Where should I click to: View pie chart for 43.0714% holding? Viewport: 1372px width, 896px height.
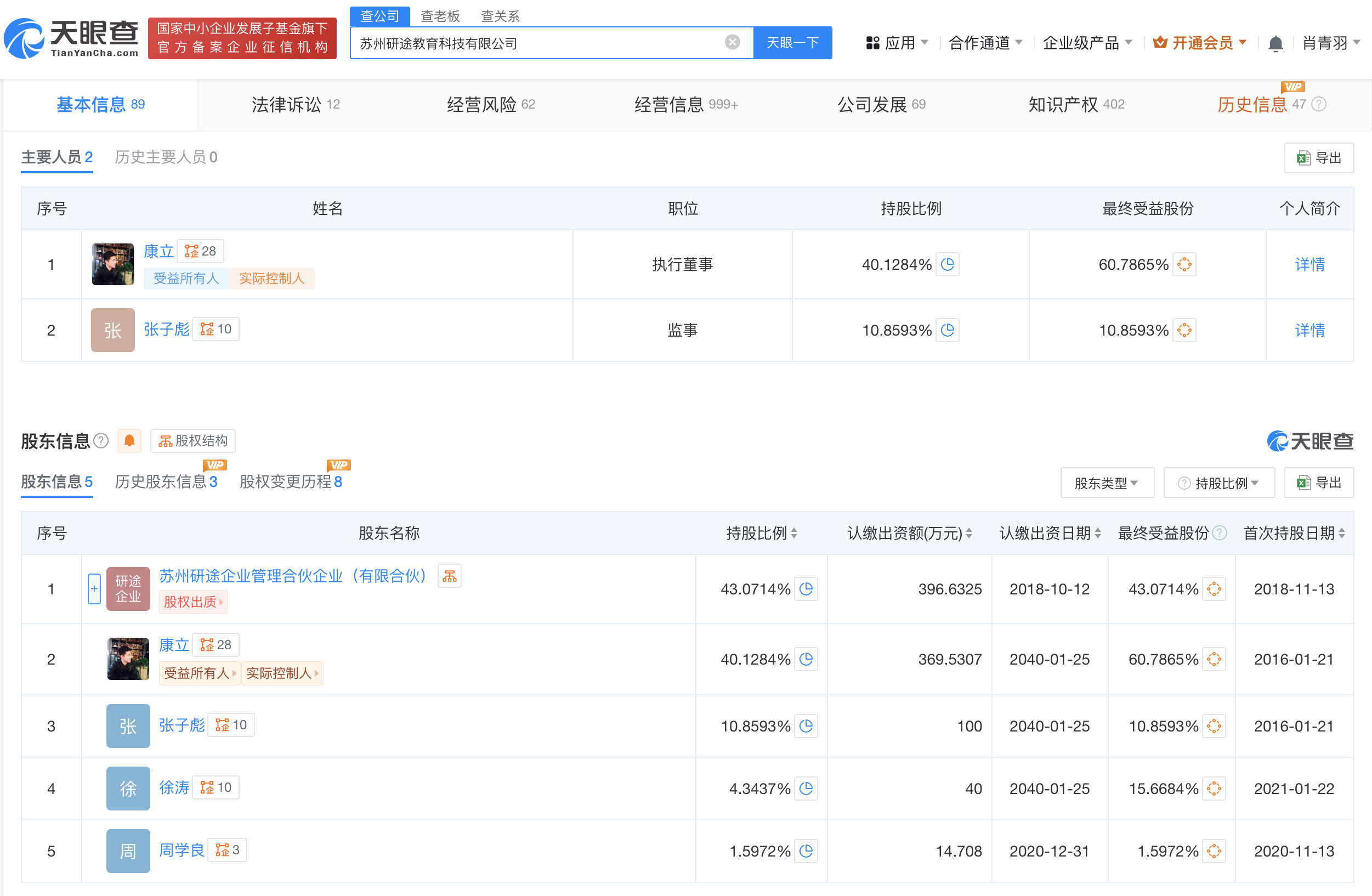(x=806, y=589)
